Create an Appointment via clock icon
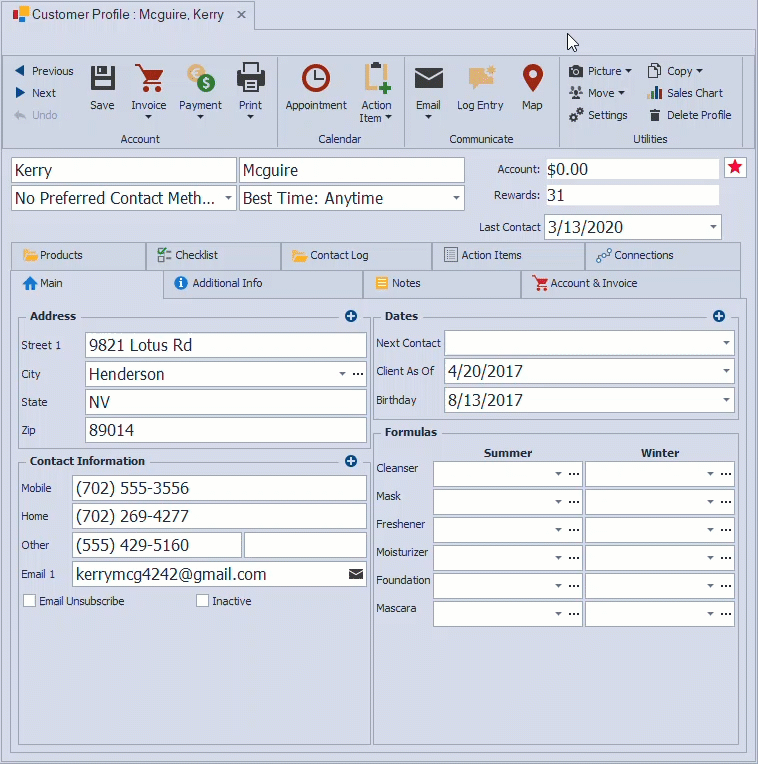 pos(316,78)
